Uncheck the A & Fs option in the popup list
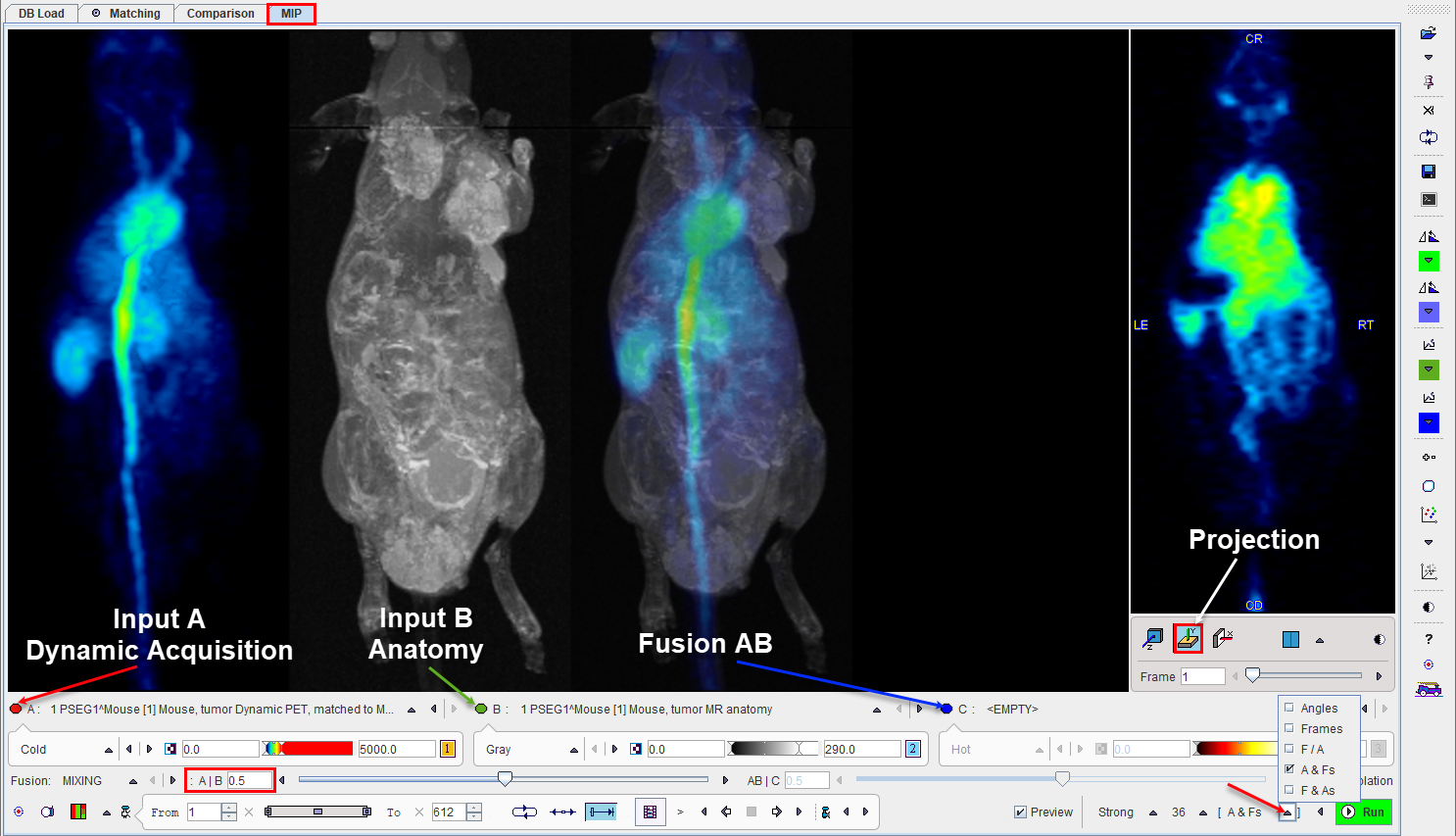1456x836 pixels. 1289,769
